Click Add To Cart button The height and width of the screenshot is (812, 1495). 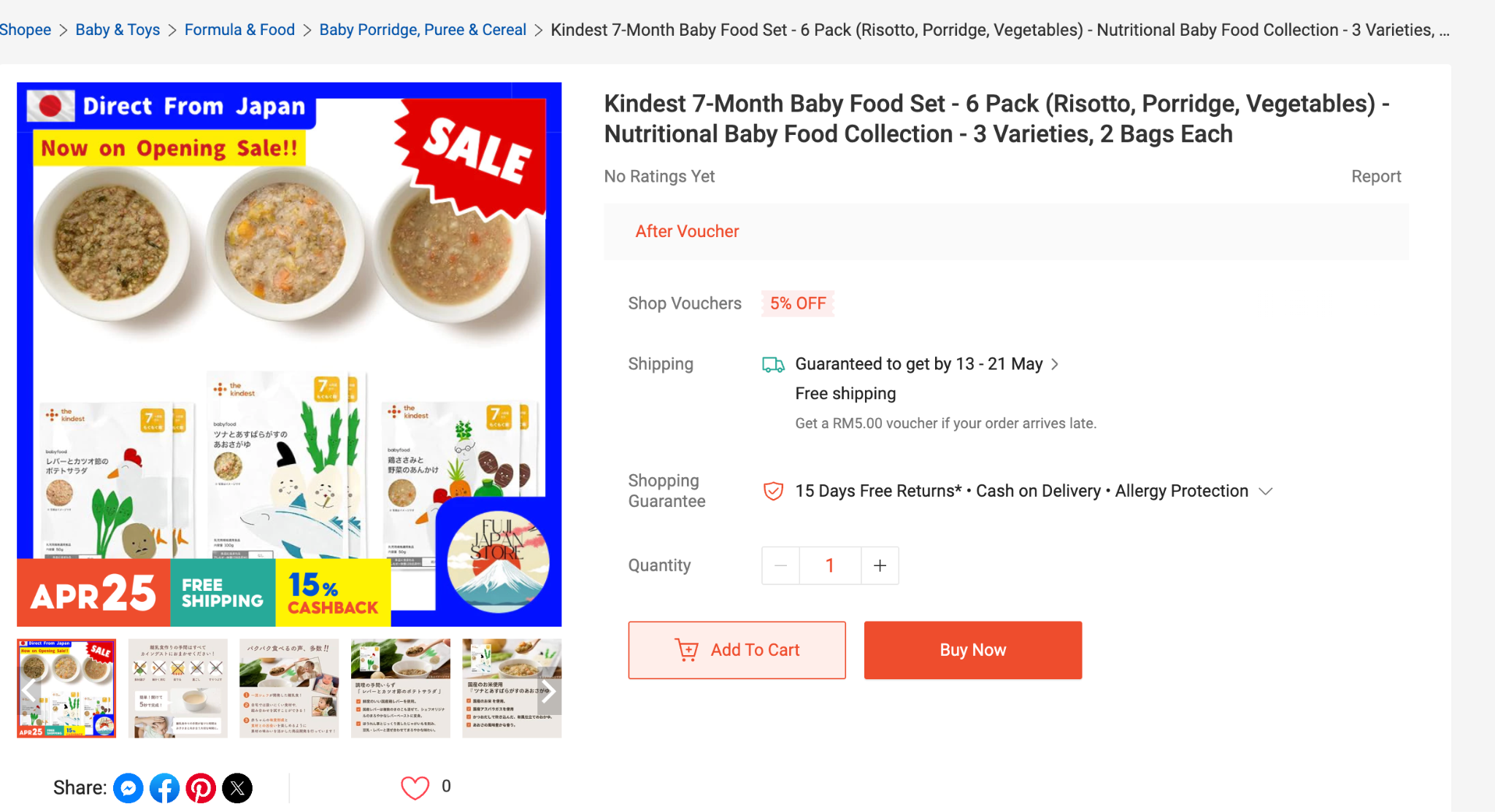pos(737,650)
